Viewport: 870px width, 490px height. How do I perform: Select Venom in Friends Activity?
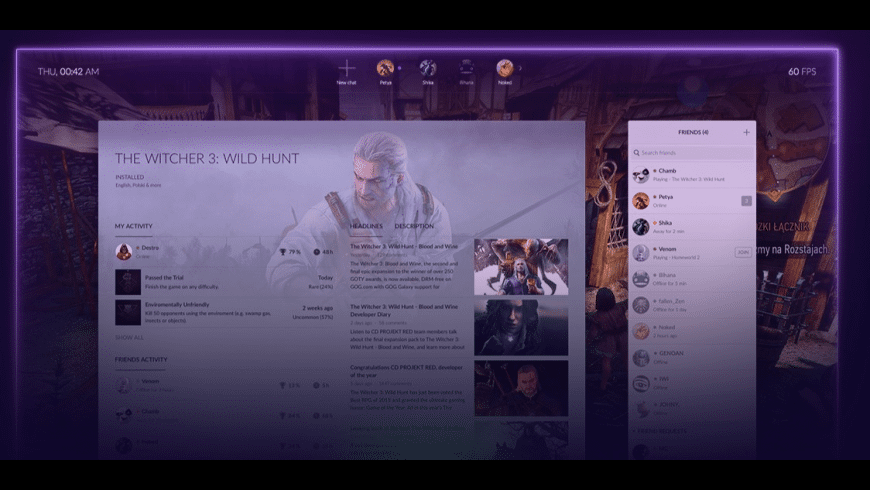(x=225, y=385)
